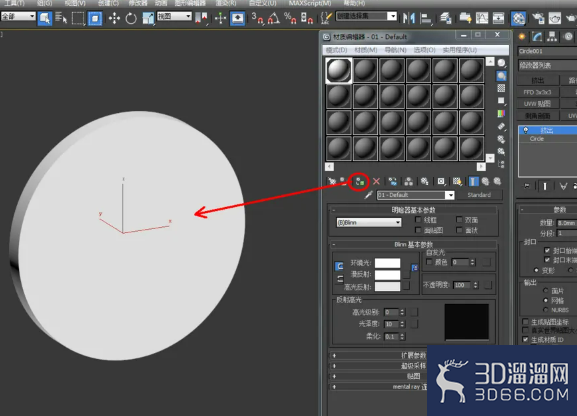Open the Hierarchy tab in command panel
The image size is (577, 416).
(552, 36)
